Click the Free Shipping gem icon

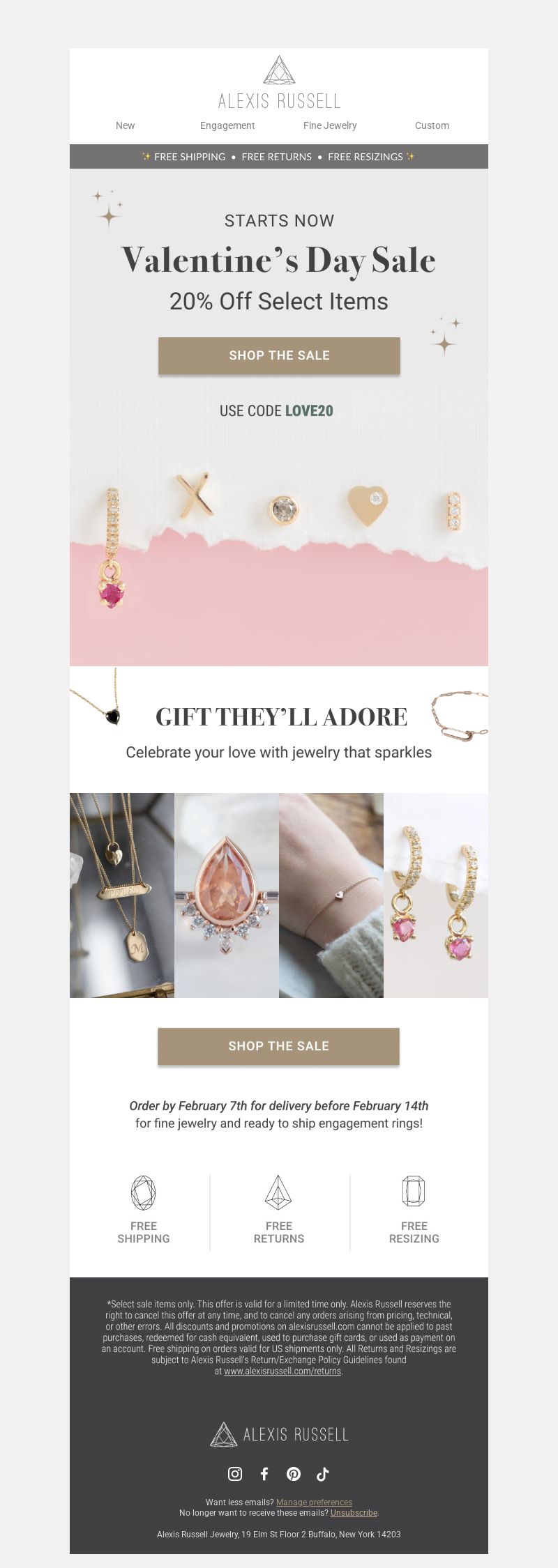[x=144, y=1192]
